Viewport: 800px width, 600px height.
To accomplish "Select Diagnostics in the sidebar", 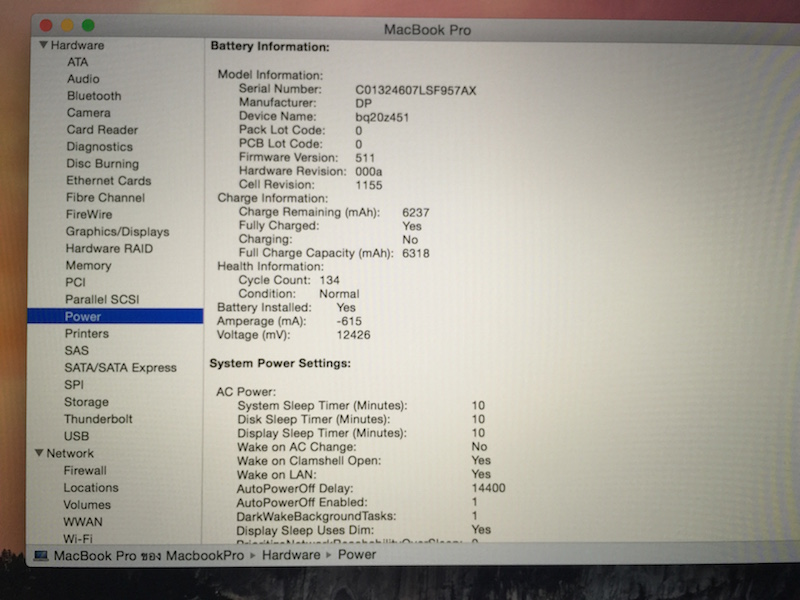I will point(99,146).
